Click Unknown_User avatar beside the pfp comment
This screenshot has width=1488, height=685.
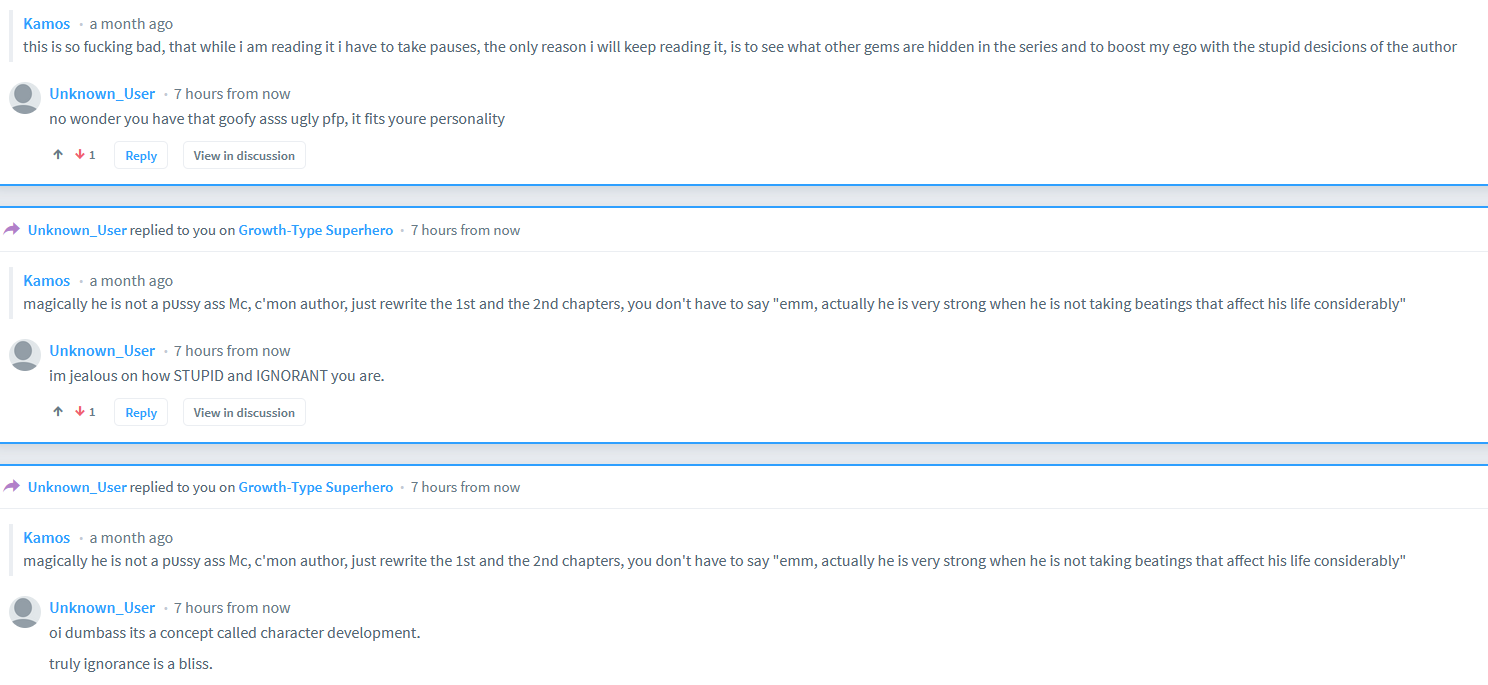(x=25, y=98)
